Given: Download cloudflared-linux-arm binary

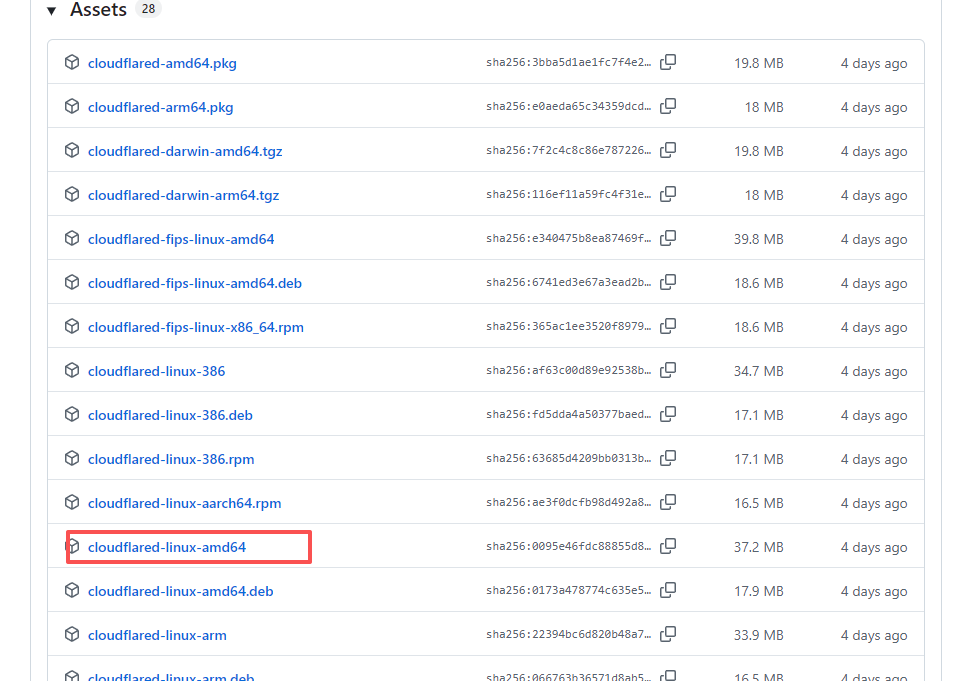Looking at the screenshot, I should [x=157, y=636].
